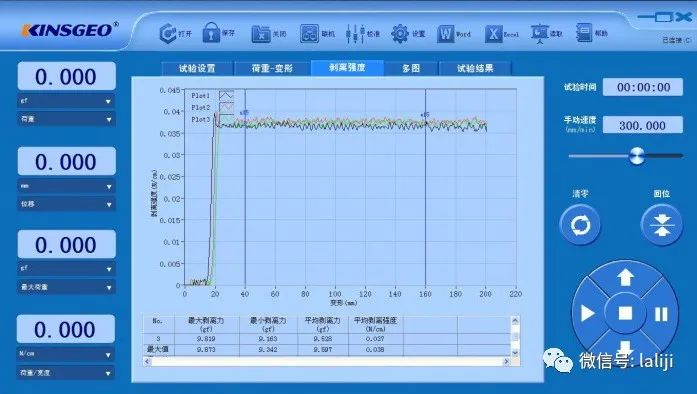Export report with the Word icon

(x=445, y=34)
